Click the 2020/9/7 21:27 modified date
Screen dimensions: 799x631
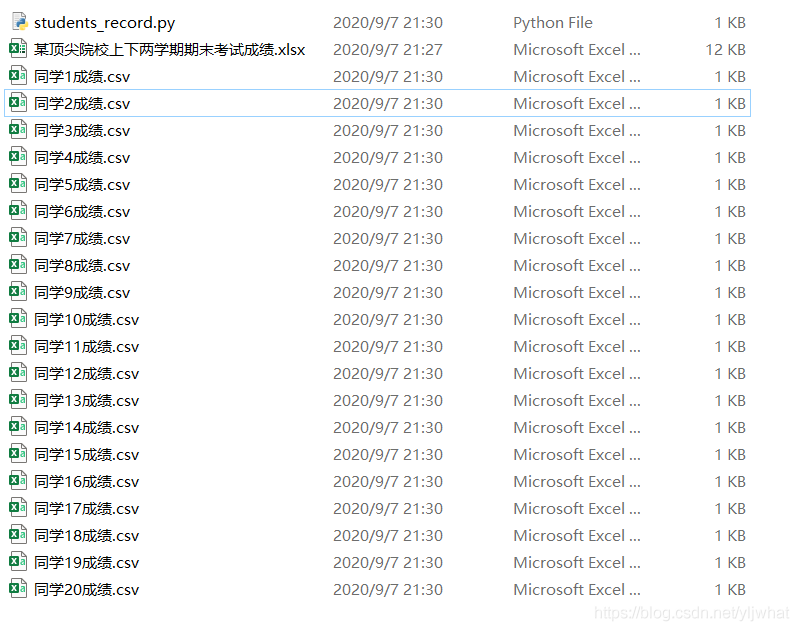click(388, 50)
